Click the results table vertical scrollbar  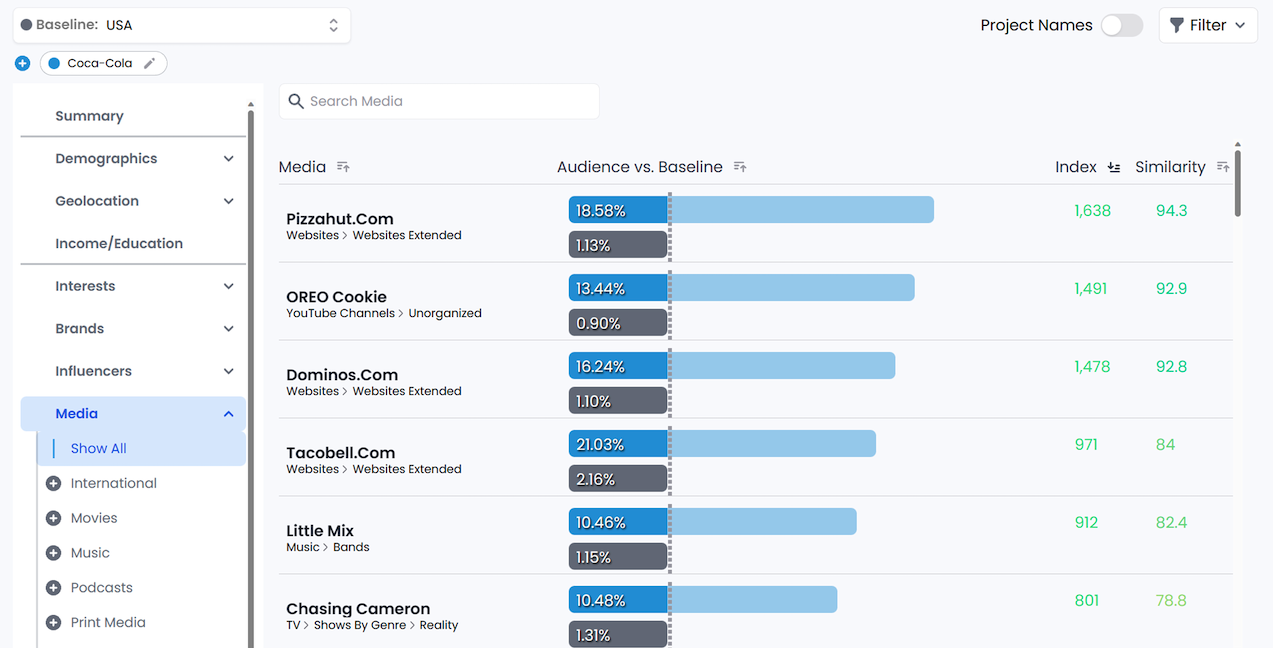1238,182
